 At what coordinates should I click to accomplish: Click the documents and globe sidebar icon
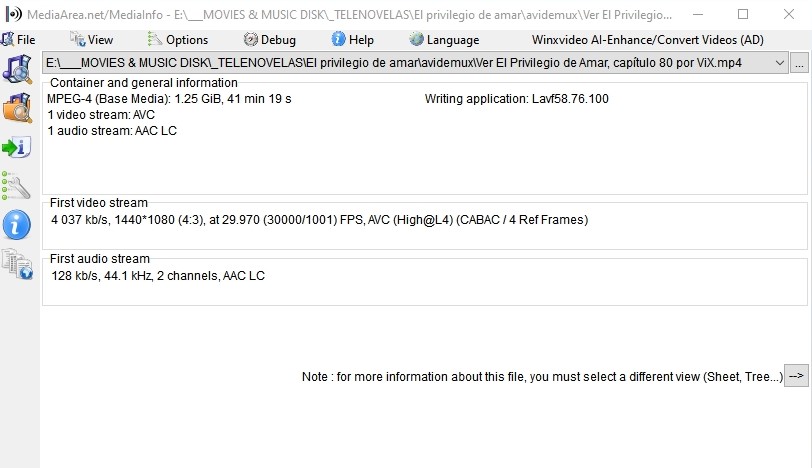pos(18,263)
